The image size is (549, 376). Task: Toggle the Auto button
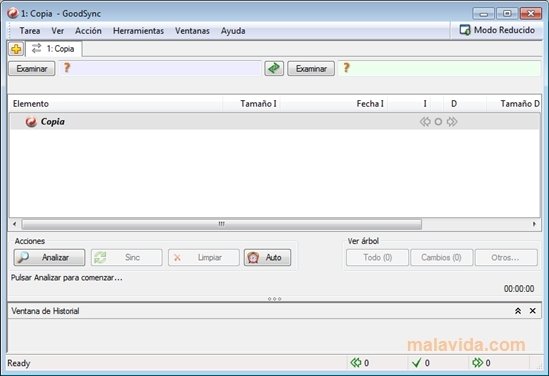(267, 257)
